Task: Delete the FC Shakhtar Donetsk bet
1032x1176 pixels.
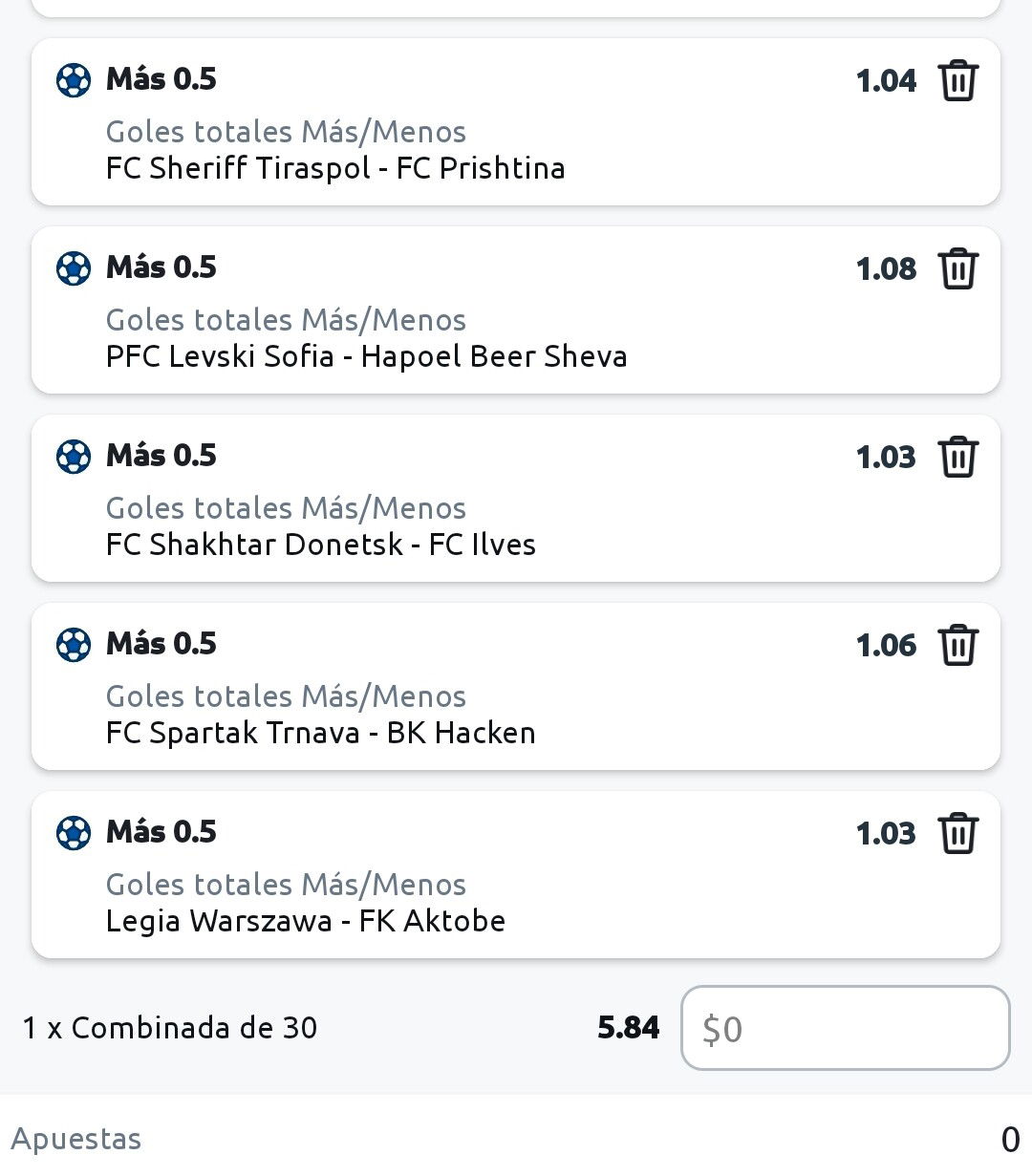Action: (x=957, y=457)
